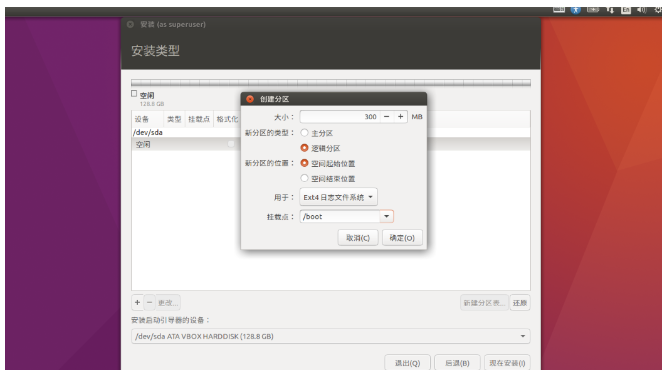Click the partition size field showing 300
Screen dimensions: 667x376
point(339,117)
